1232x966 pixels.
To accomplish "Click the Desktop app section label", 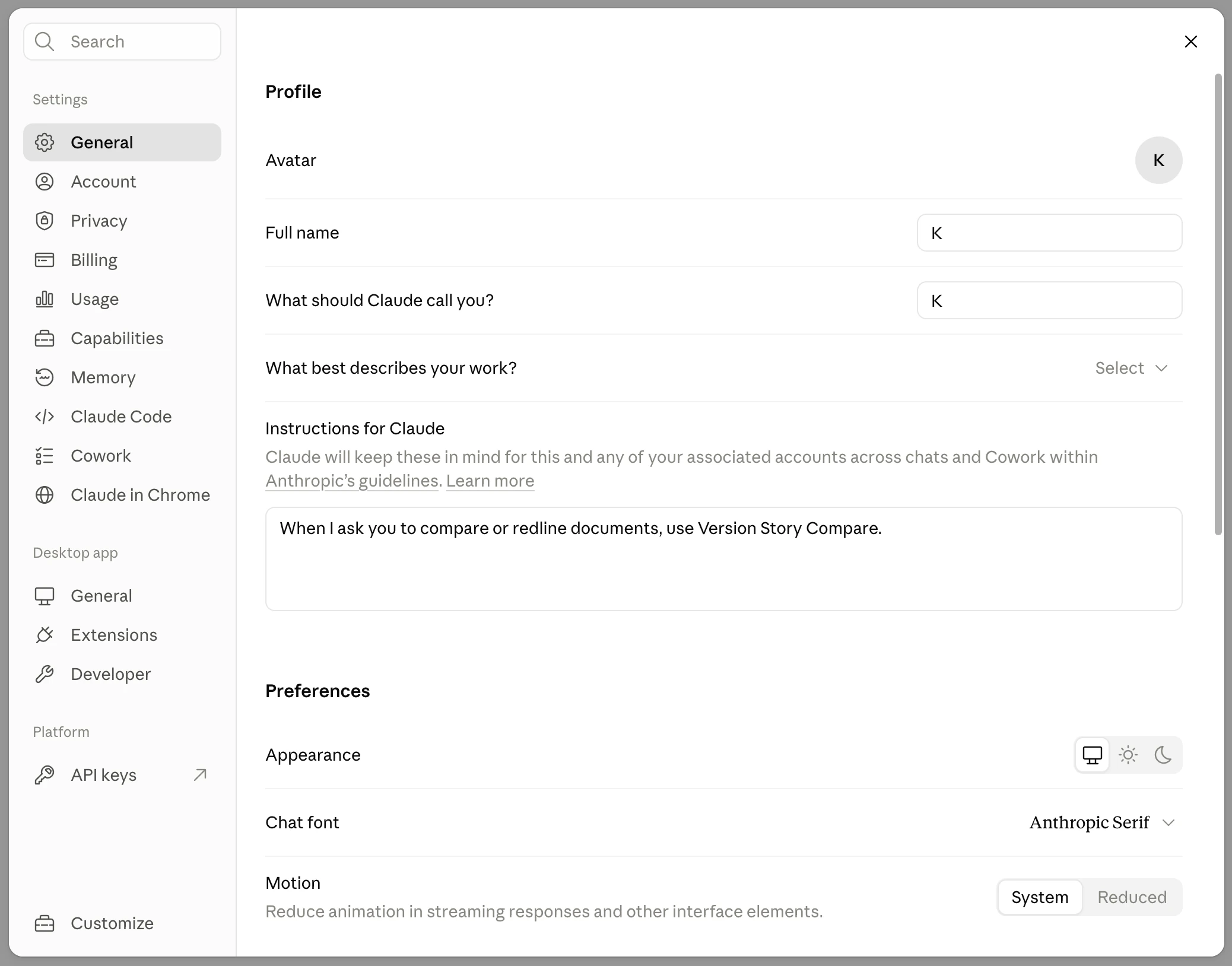I will point(75,553).
